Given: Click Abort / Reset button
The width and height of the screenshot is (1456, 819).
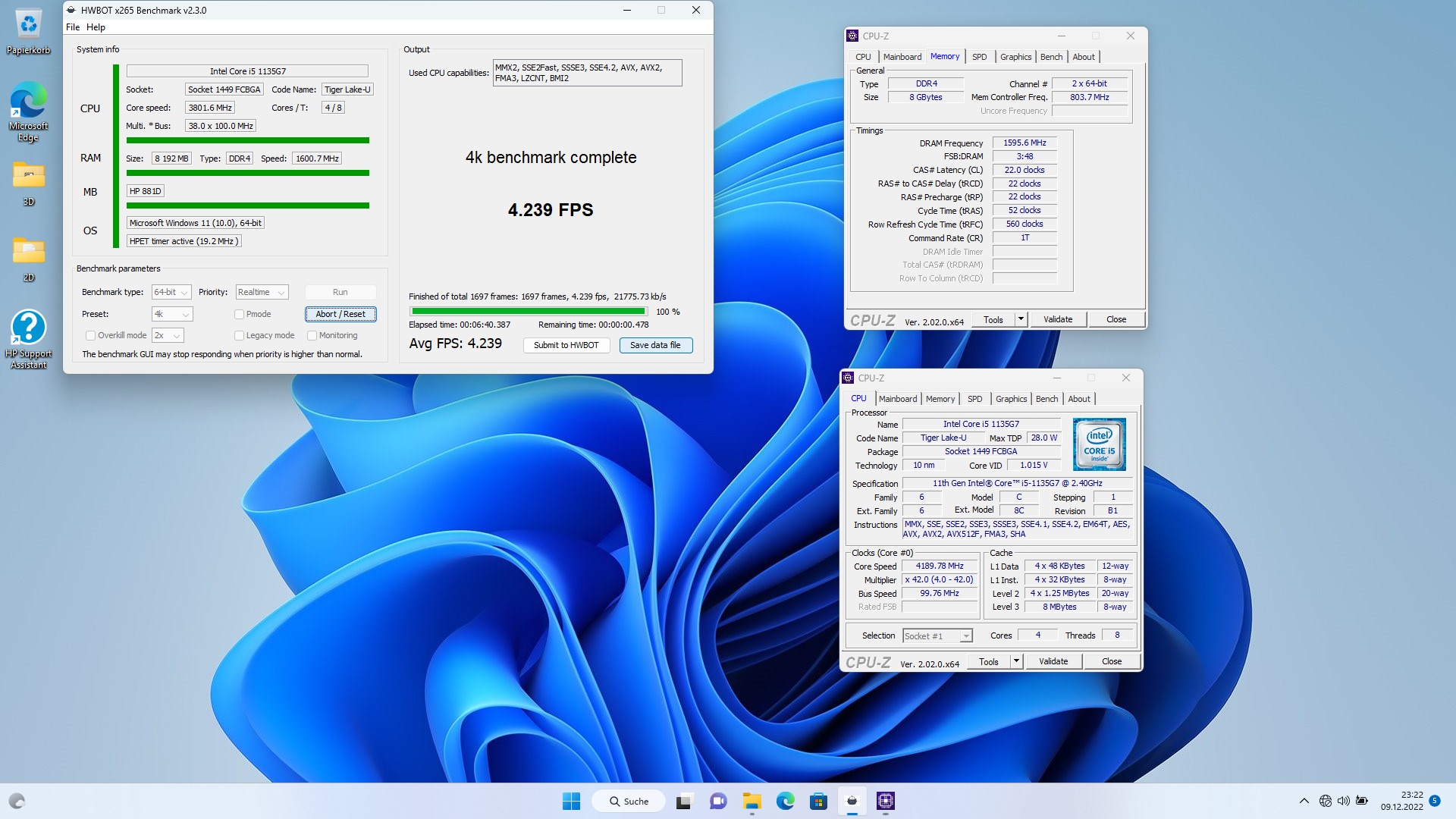Looking at the screenshot, I should click(340, 314).
